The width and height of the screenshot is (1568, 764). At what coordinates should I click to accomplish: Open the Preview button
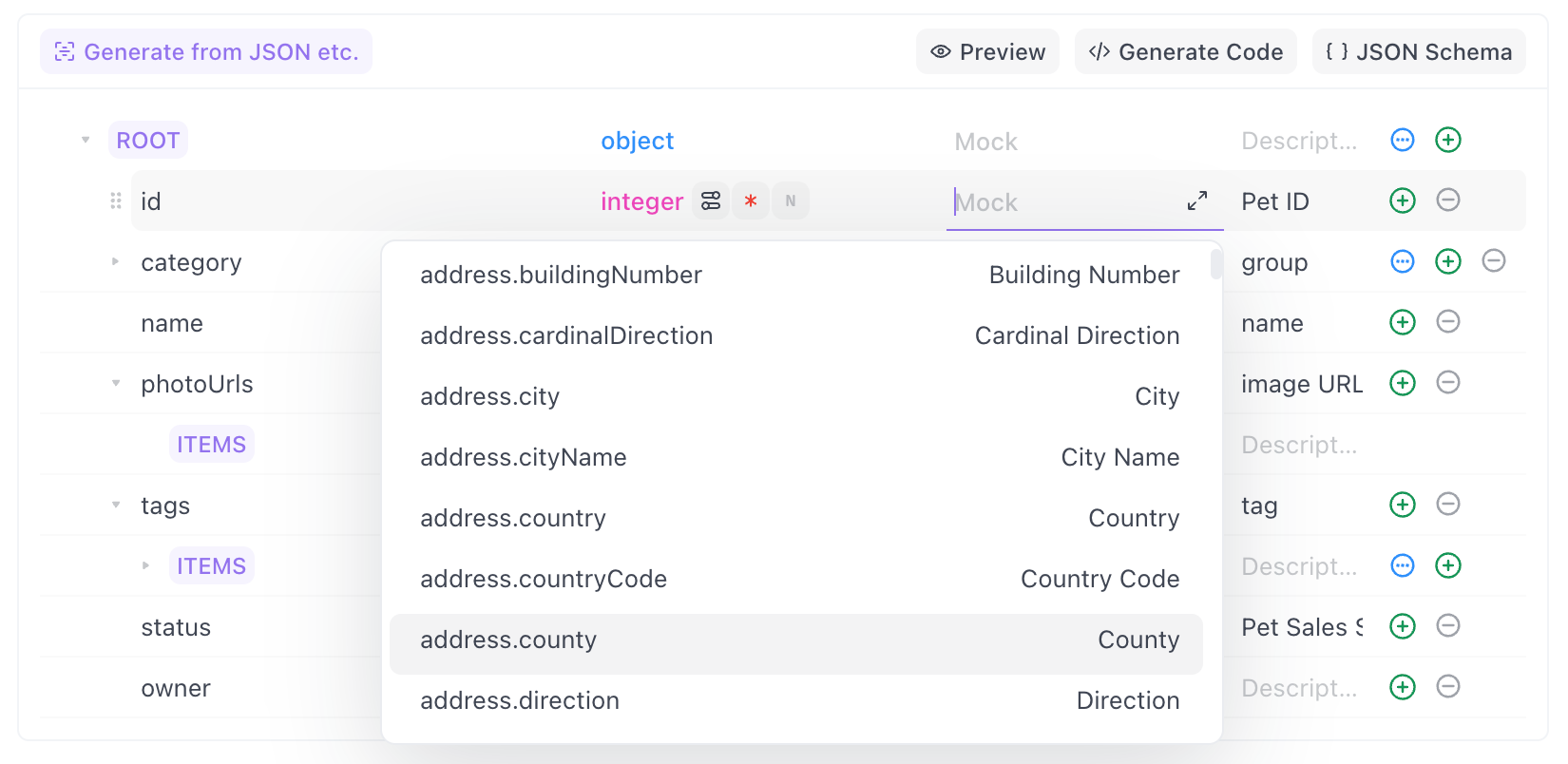[987, 52]
